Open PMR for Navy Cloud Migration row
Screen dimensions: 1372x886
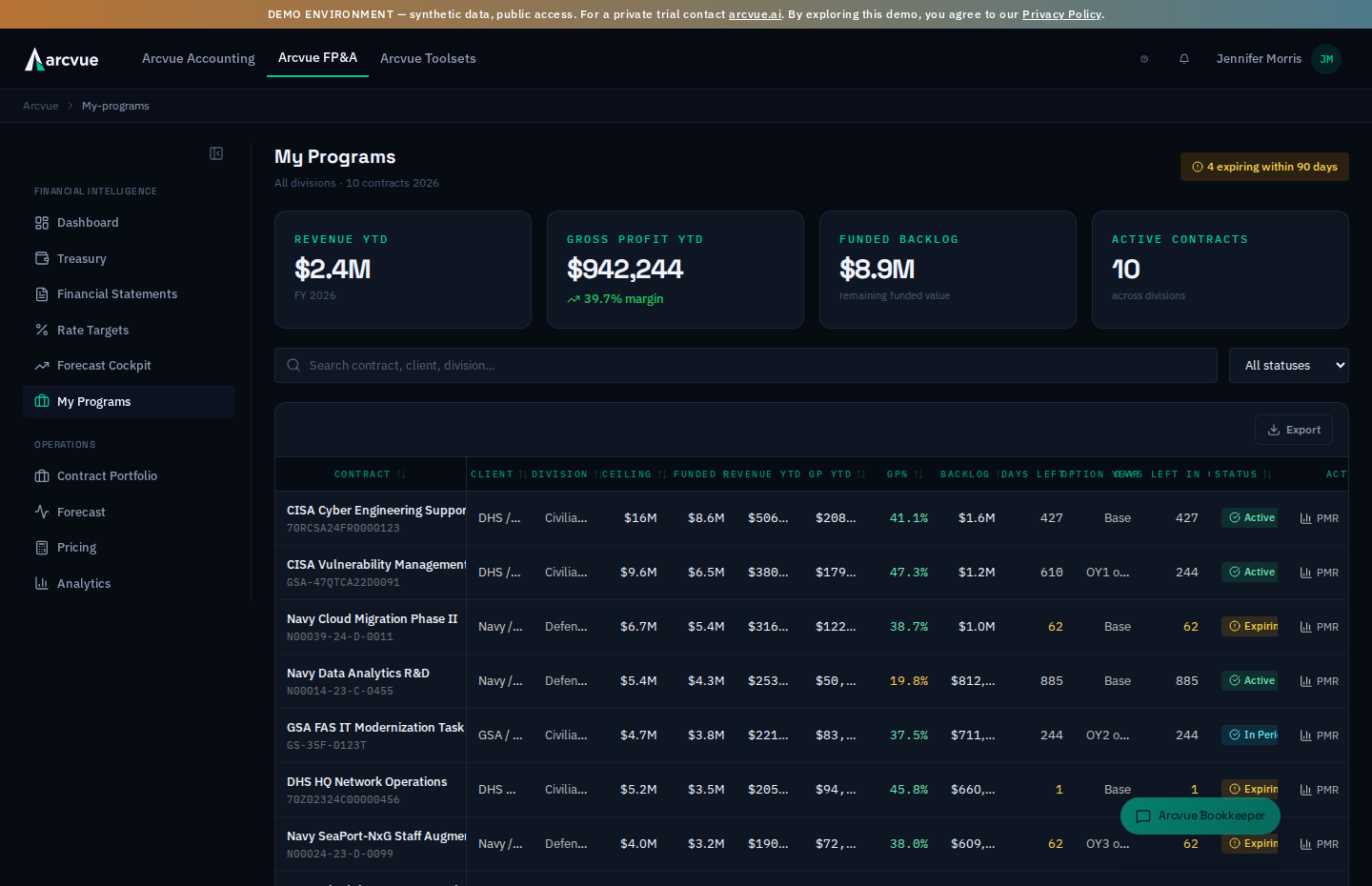(x=1320, y=627)
